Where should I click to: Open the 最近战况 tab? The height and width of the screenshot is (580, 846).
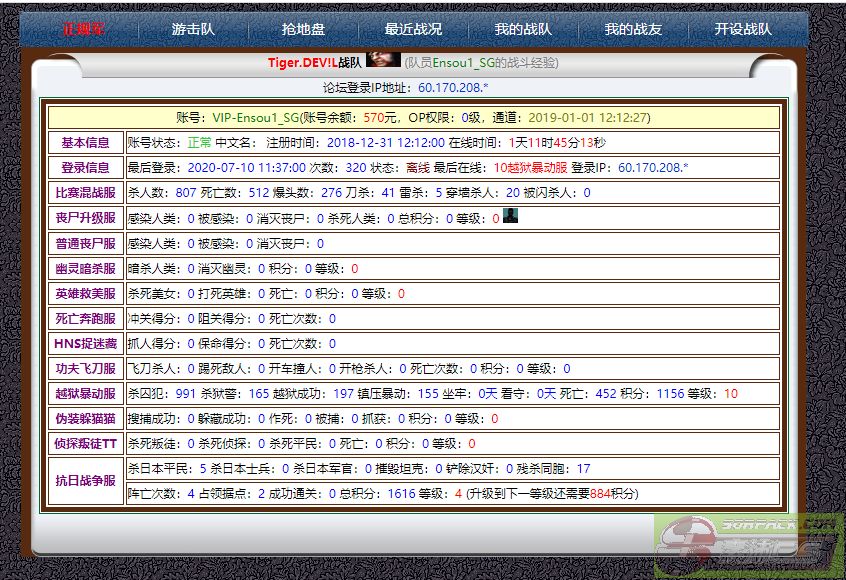[x=413, y=30]
